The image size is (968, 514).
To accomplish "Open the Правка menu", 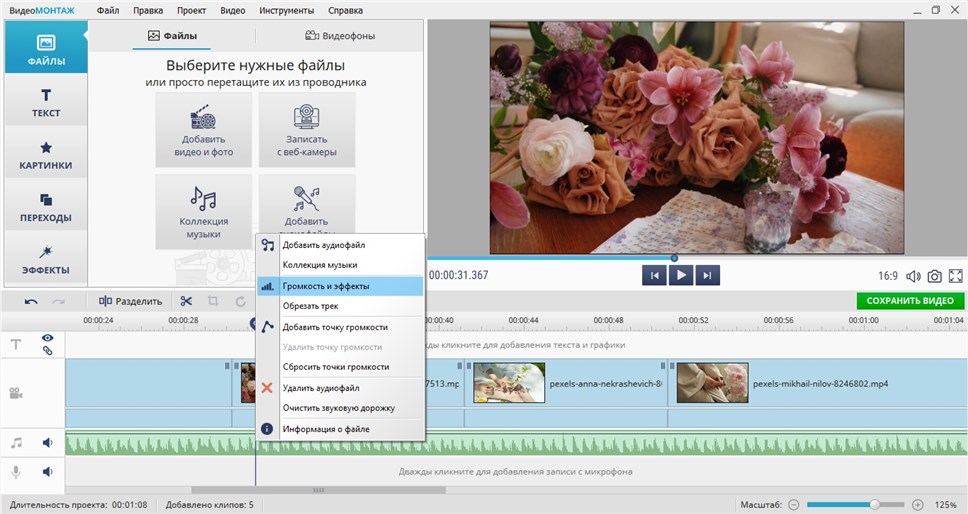I will [148, 10].
